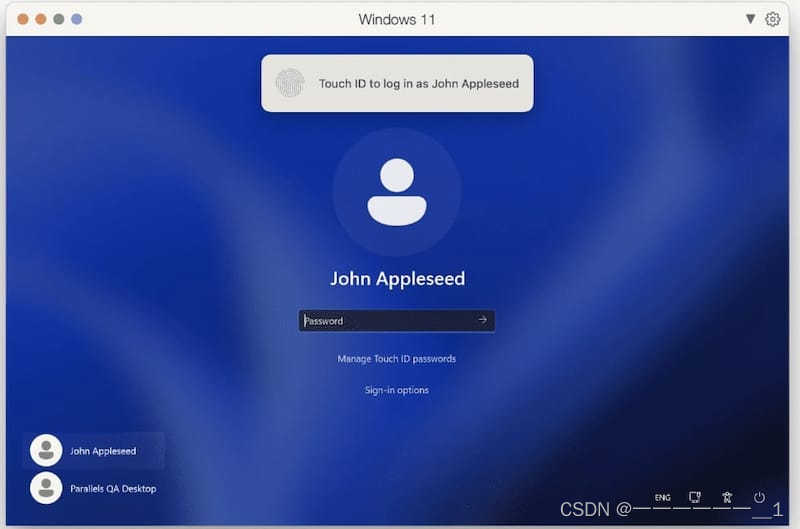
Task: Switch to Parallels QA Desktop account
Action: [94, 488]
